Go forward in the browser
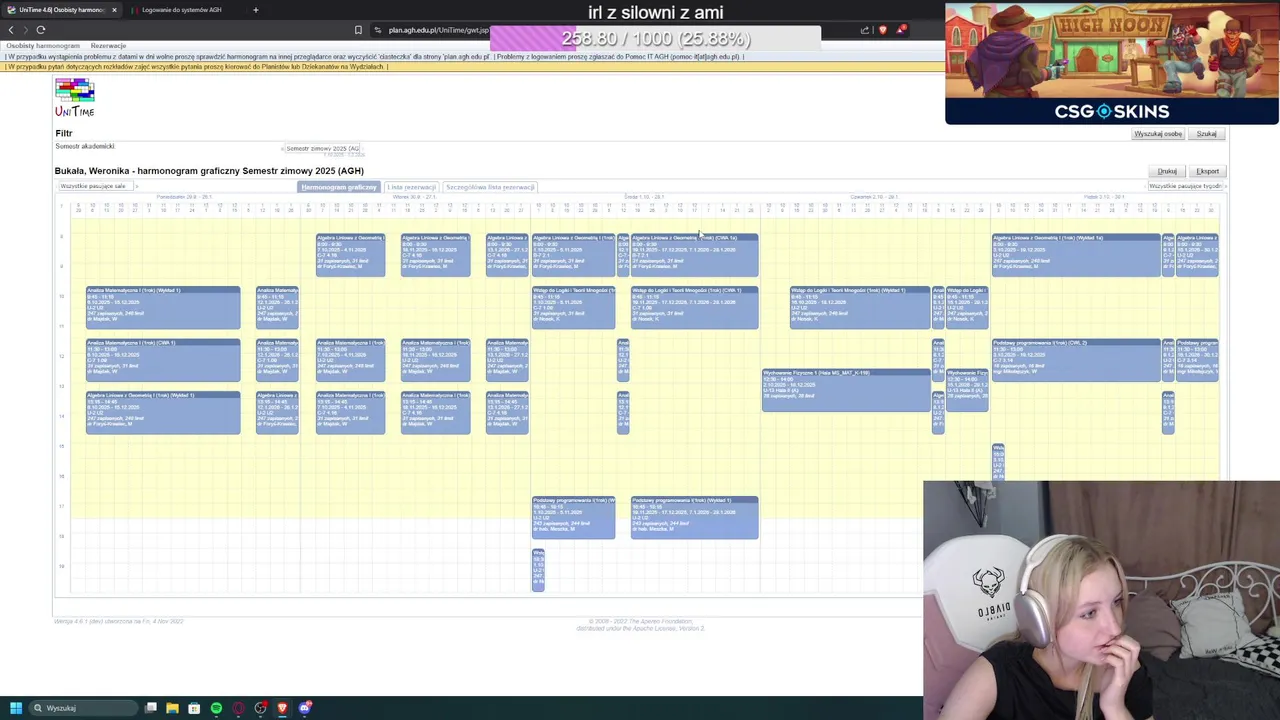Image resolution: width=1280 pixels, height=720 pixels. click(x=26, y=30)
